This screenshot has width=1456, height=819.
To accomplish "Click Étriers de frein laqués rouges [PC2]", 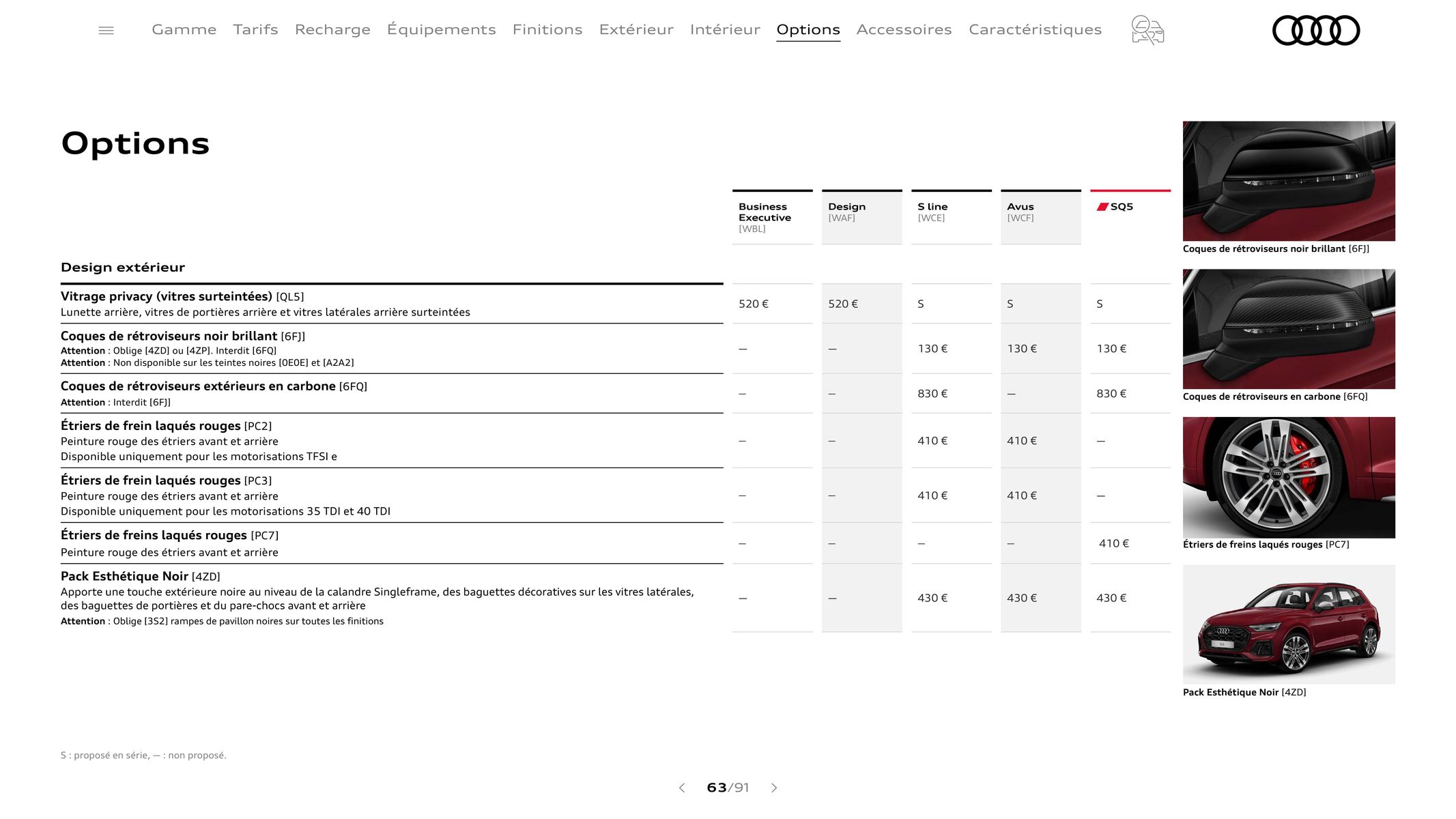I will point(166,426).
